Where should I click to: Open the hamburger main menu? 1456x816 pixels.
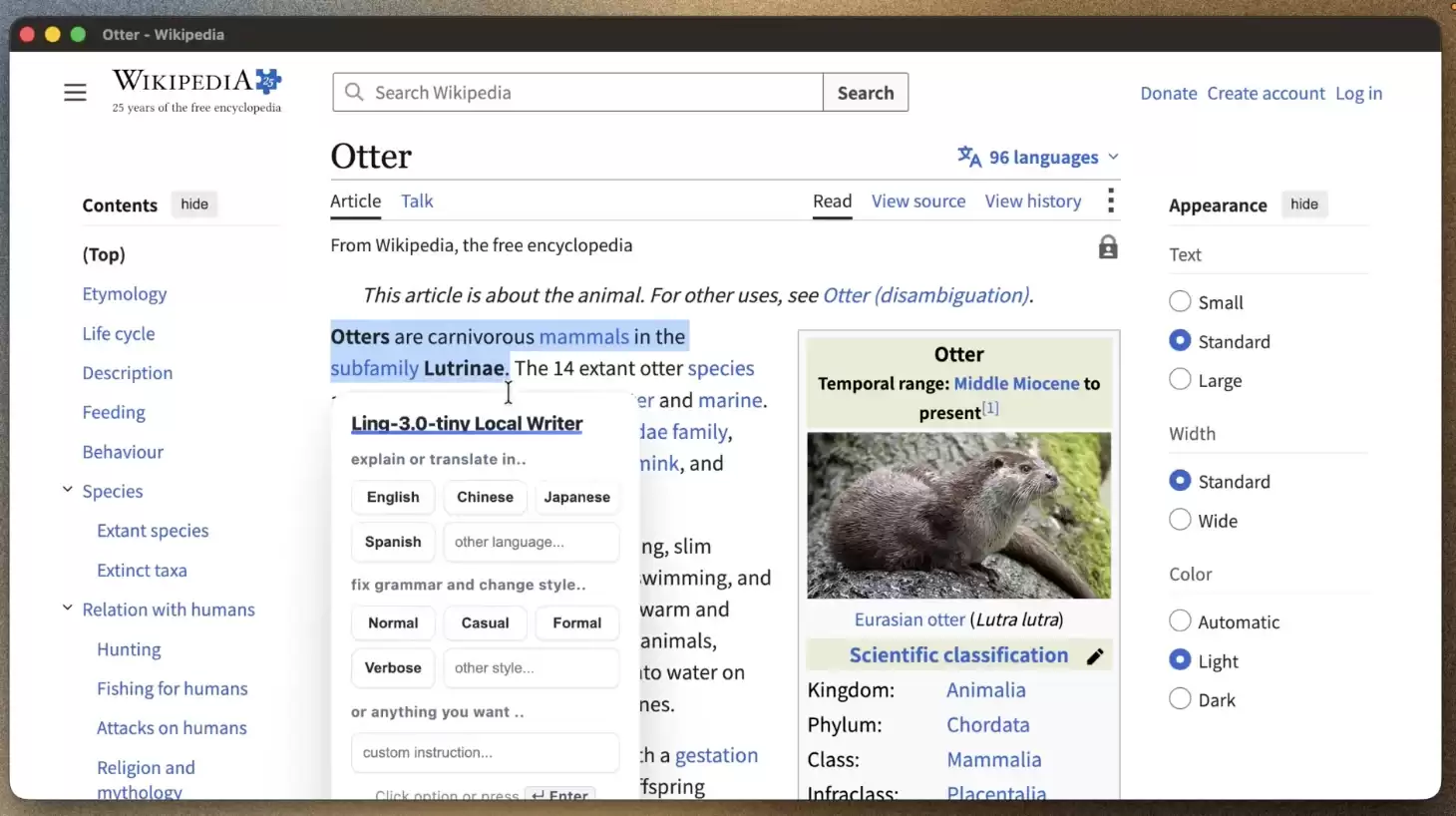(75, 93)
